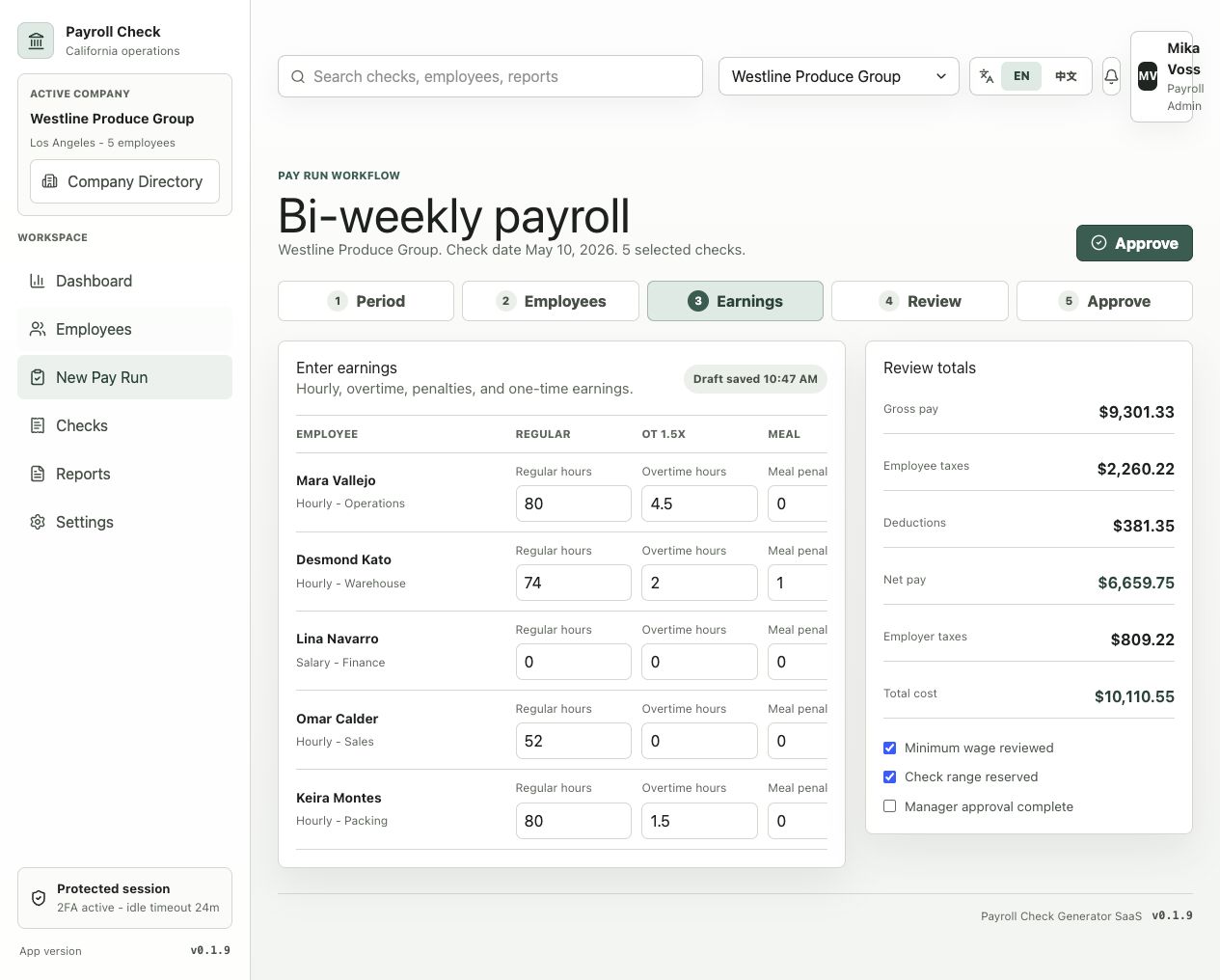
Task: Check Manager approval complete
Action: pyautogui.click(x=889, y=806)
